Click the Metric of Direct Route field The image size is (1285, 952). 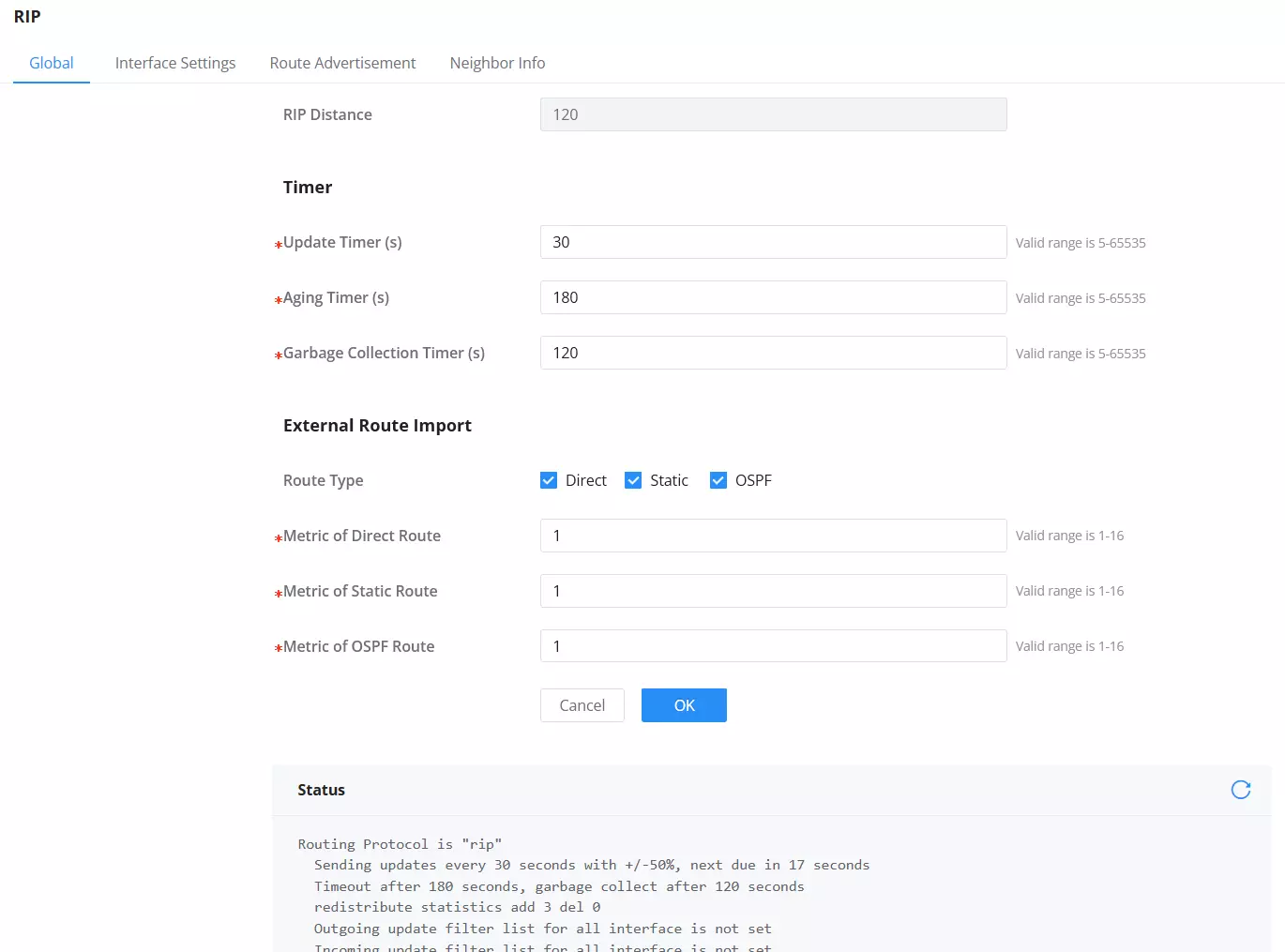tap(774, 536)
